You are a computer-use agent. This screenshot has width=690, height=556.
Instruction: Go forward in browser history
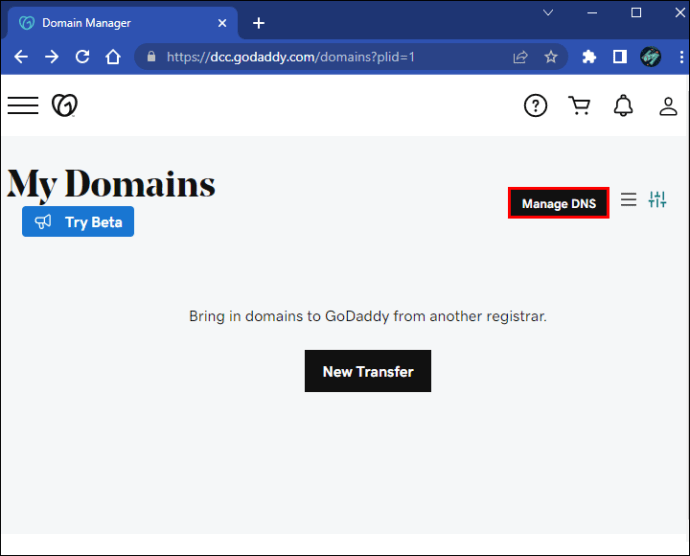(x=51, y=57)
